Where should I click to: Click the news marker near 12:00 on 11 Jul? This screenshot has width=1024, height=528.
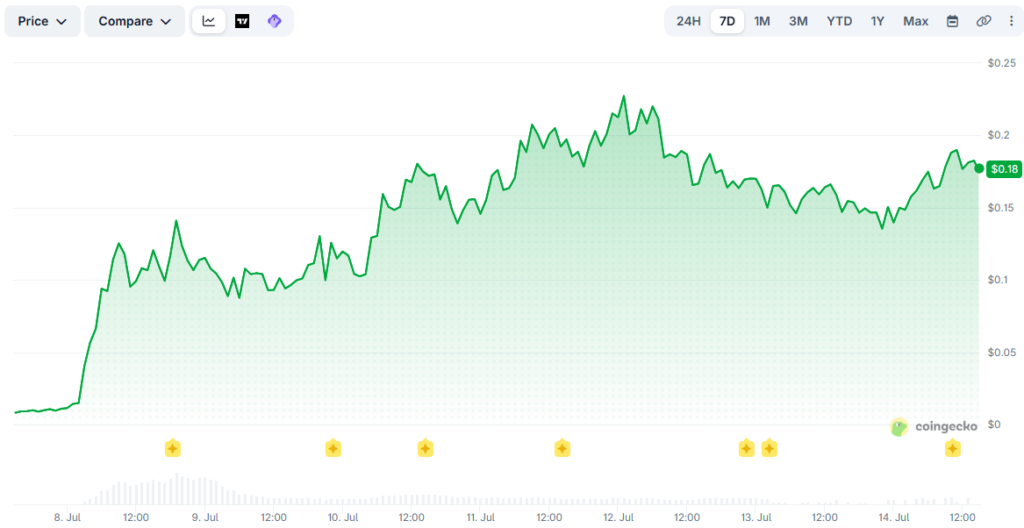pyautogui.click(x=562, y=448)
